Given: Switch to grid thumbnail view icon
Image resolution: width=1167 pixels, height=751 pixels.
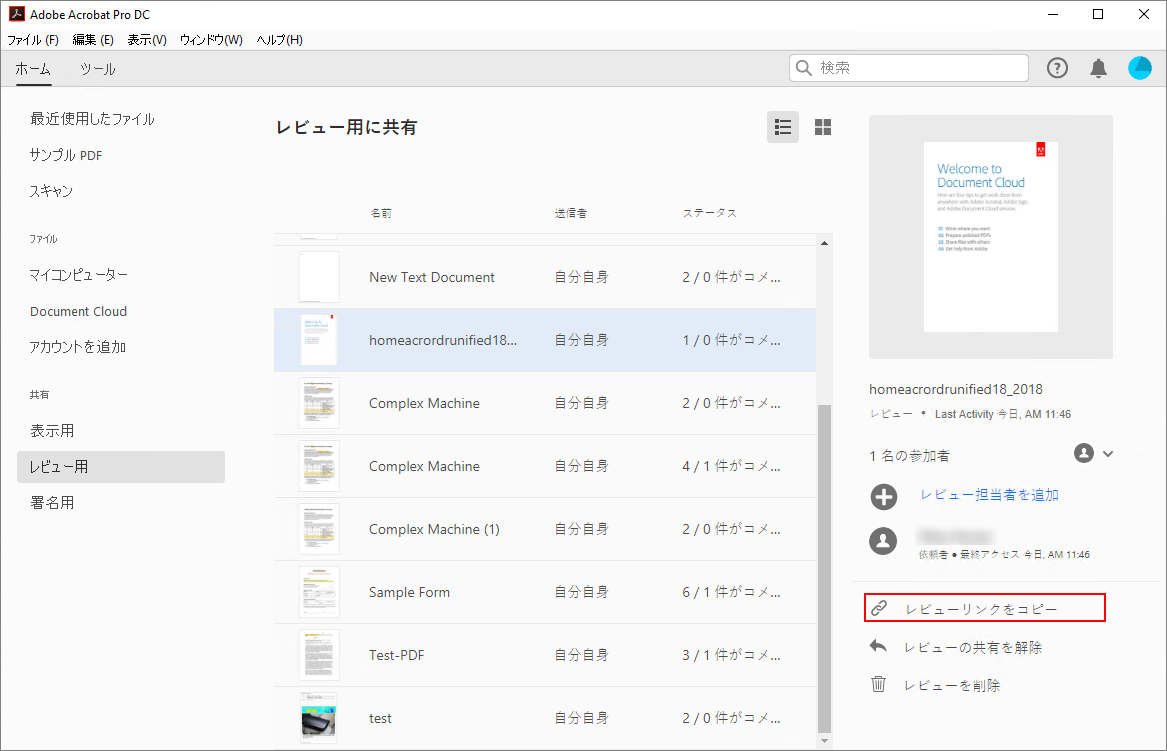Looking at the screenshot, I should click(822, 127).
